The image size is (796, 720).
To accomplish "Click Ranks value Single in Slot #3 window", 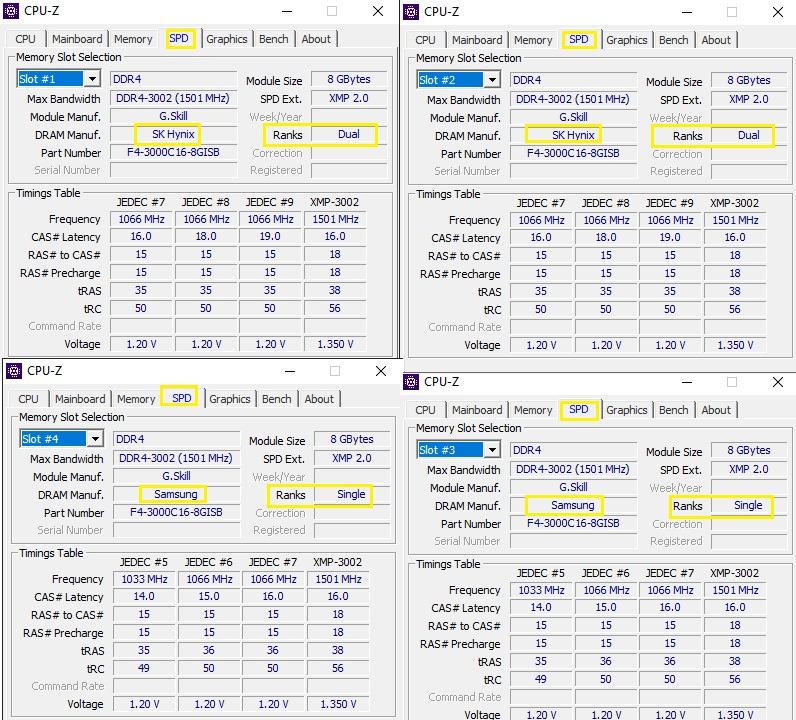I will coord(748,506).
